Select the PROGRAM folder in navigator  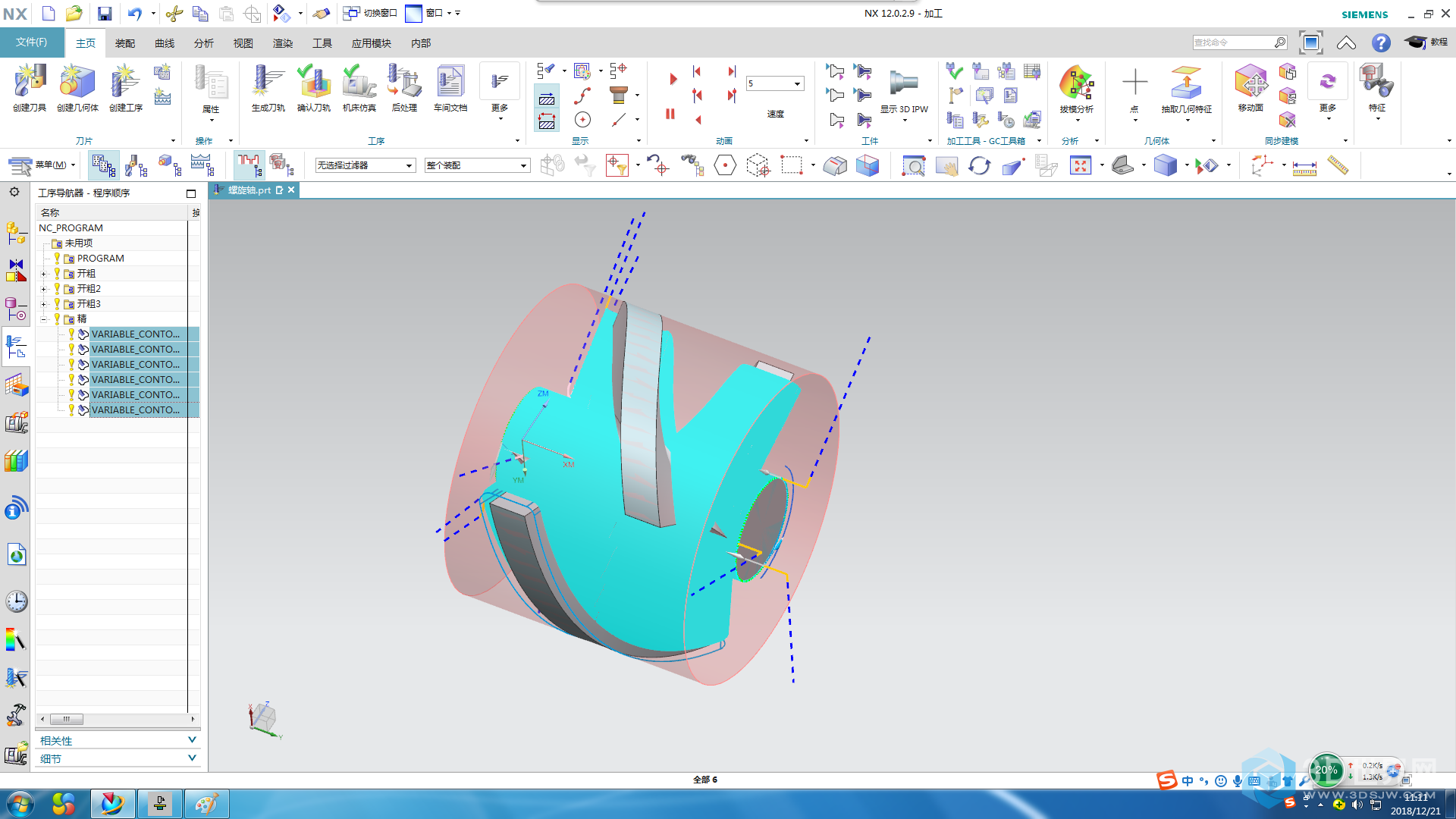click(100, 259)
